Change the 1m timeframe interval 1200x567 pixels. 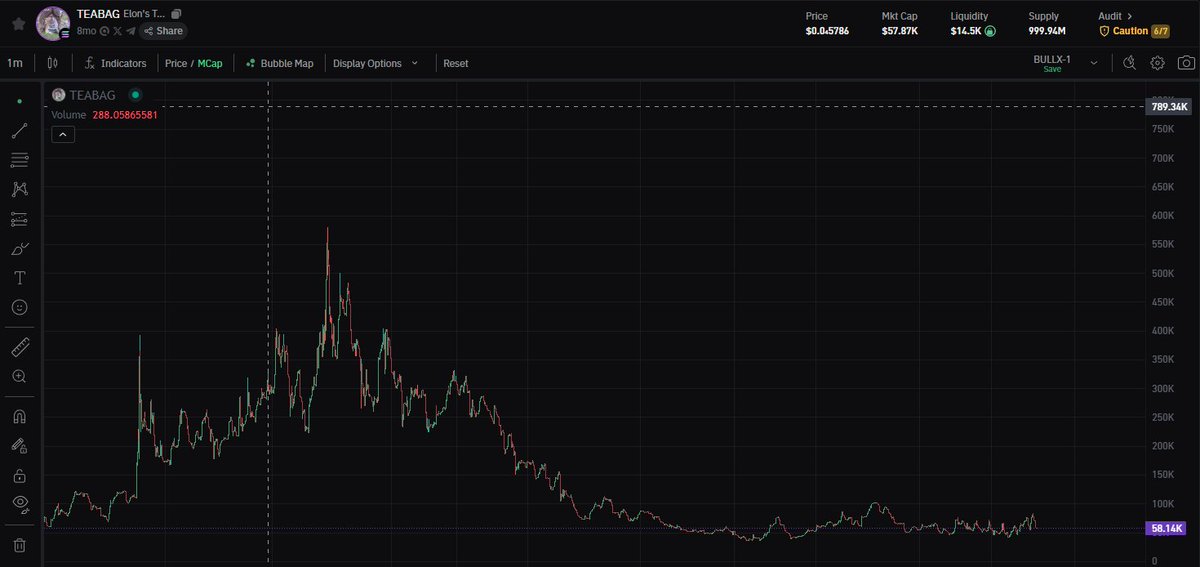click(15, 63)
